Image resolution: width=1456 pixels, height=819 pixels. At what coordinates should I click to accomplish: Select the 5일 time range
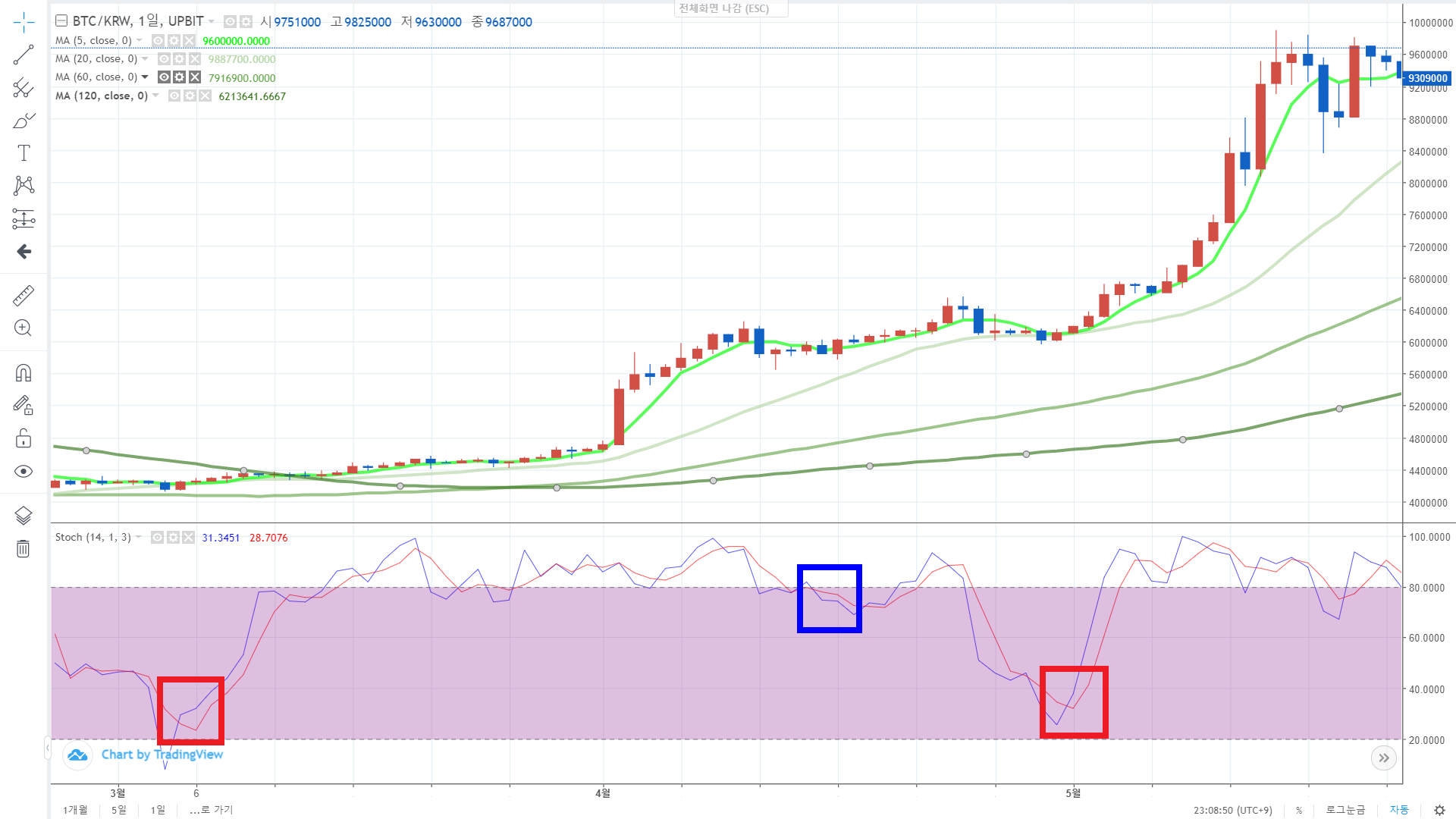coord(119,810)
